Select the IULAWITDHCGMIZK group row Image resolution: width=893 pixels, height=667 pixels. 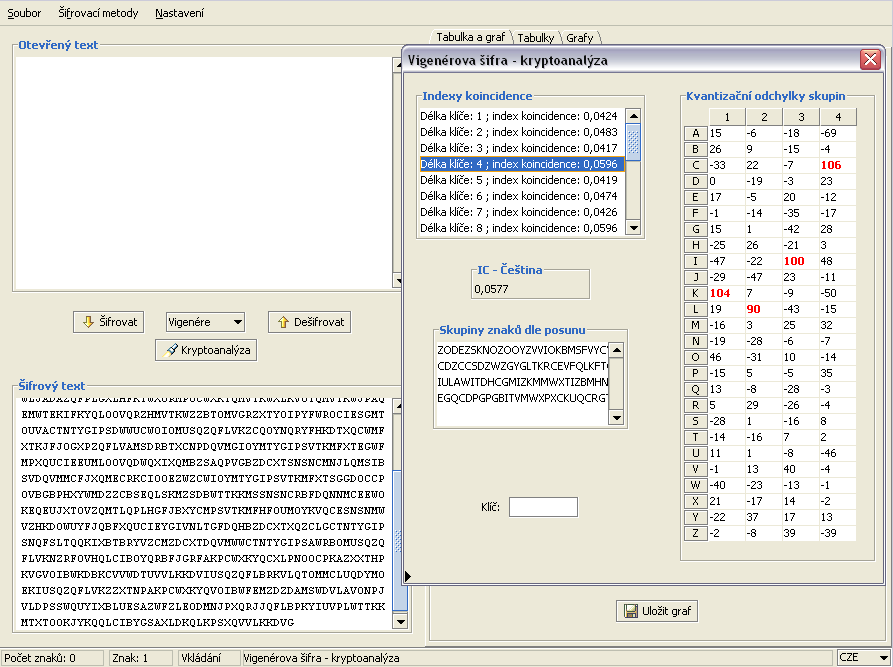point(522,382)
